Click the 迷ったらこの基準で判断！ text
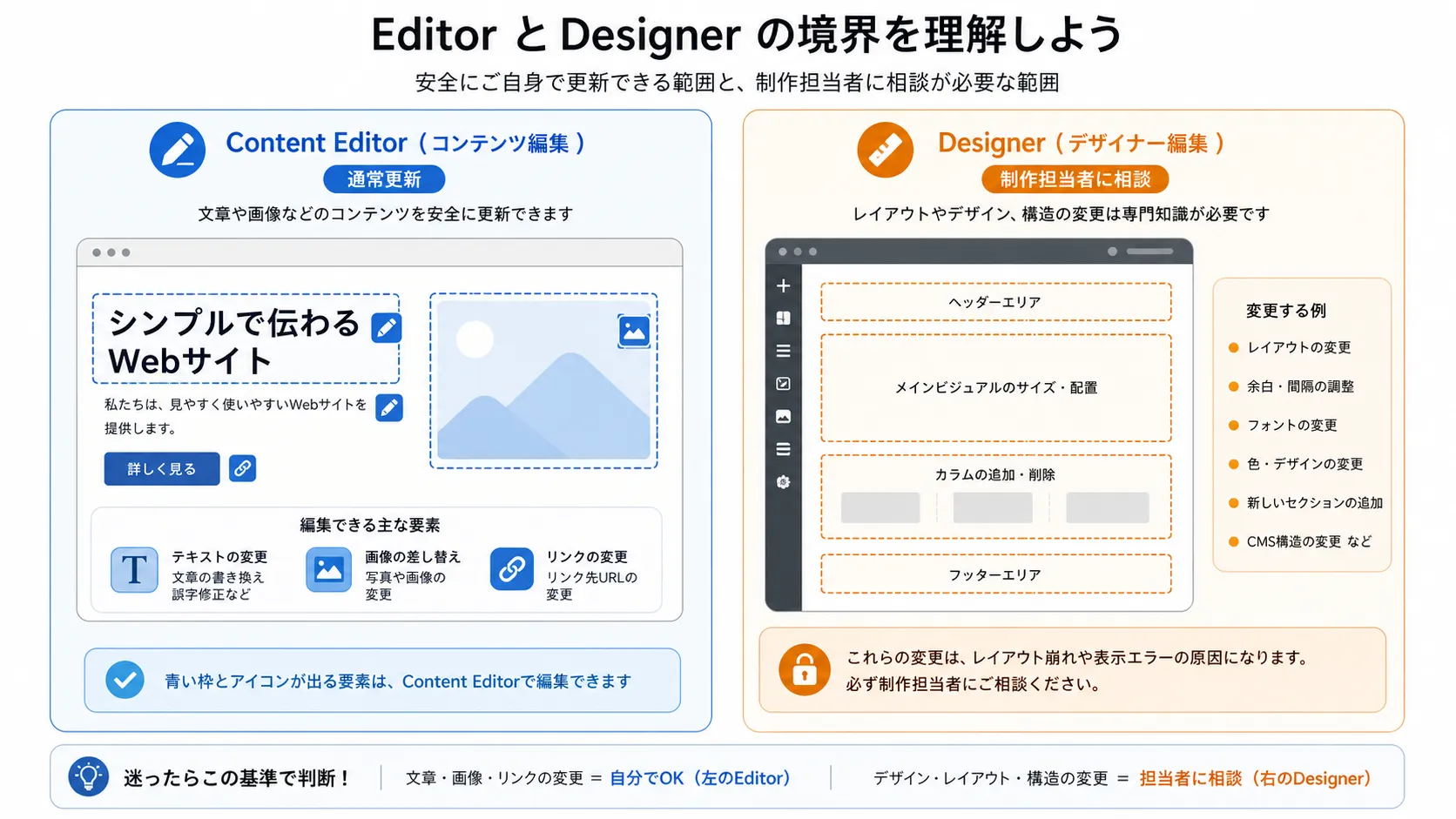1456x819 pixels. coord(238,777)
